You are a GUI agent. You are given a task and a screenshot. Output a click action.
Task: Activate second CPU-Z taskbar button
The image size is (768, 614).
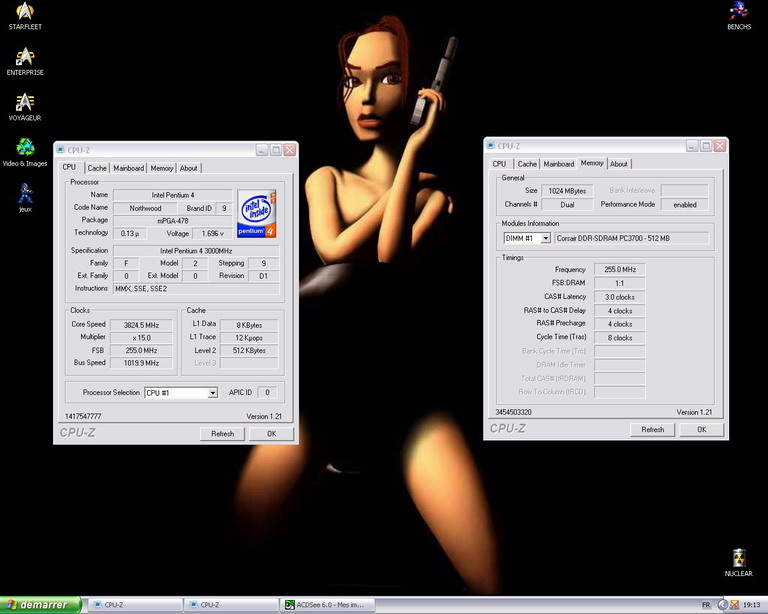(x=232, y=605)
